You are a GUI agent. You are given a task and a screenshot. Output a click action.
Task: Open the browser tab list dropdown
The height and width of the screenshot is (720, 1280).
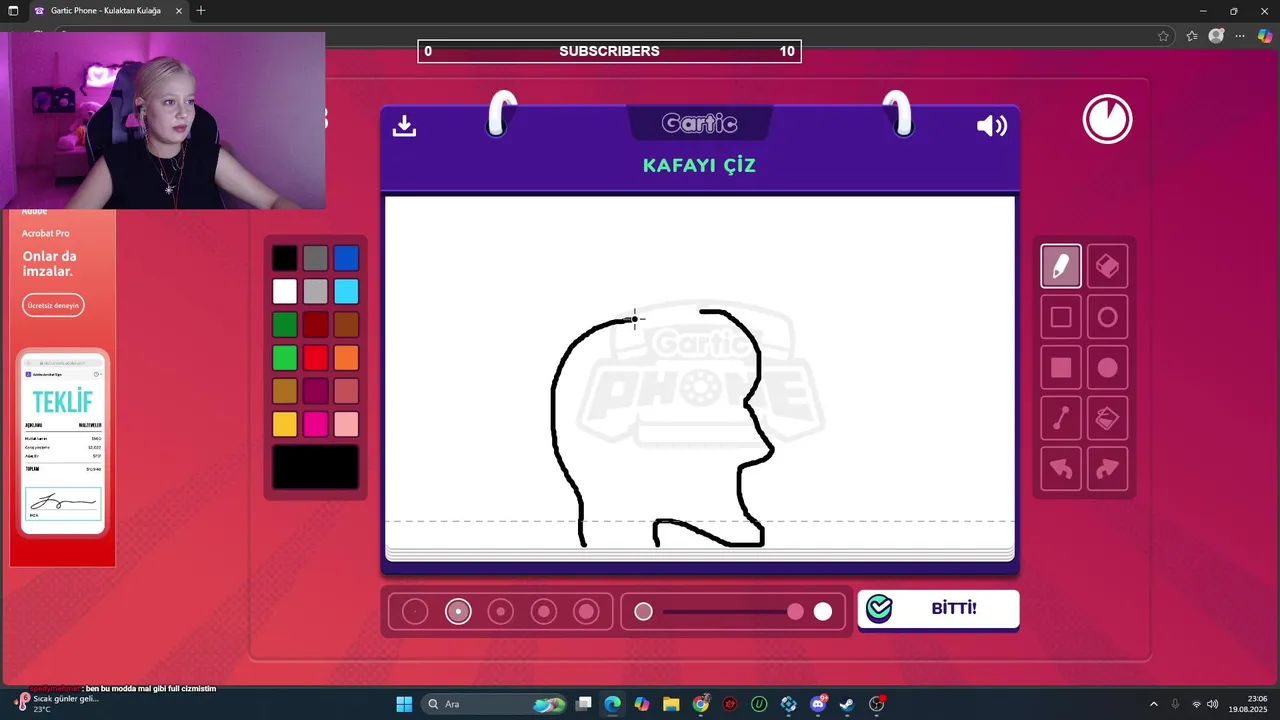pos(13,11)
